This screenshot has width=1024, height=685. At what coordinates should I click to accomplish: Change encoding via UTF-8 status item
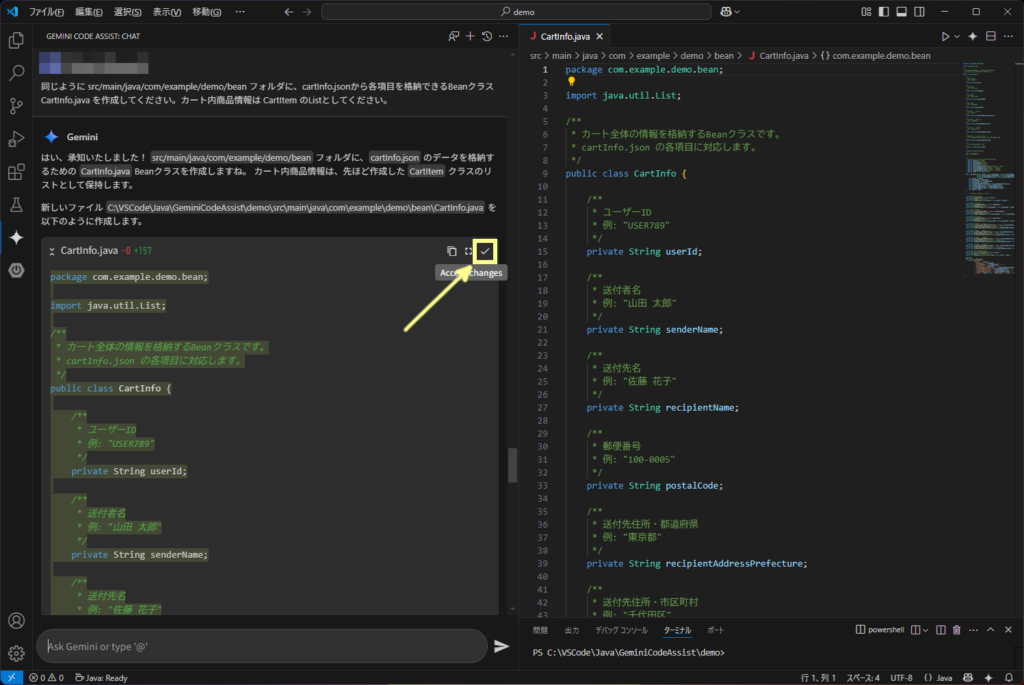[x=901, y=678]
